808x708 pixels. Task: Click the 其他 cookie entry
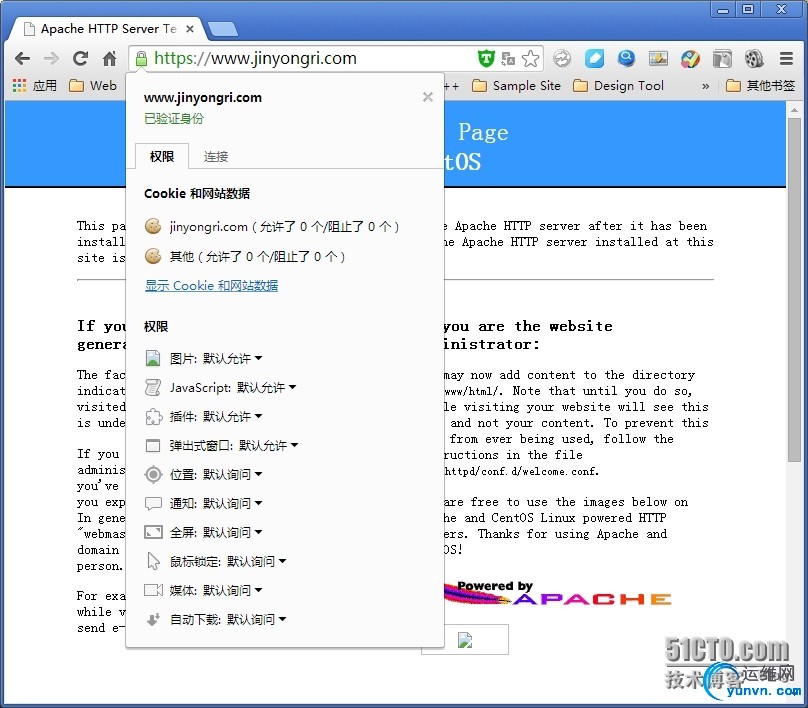coord(245,256)
